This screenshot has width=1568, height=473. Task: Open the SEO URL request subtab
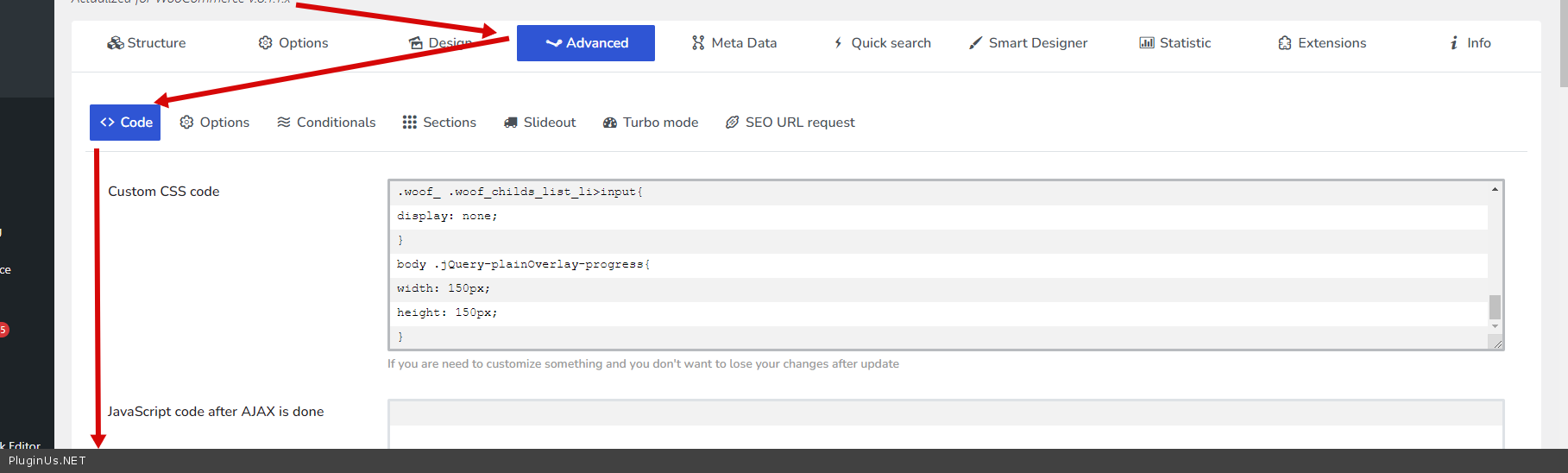point(790,123)
